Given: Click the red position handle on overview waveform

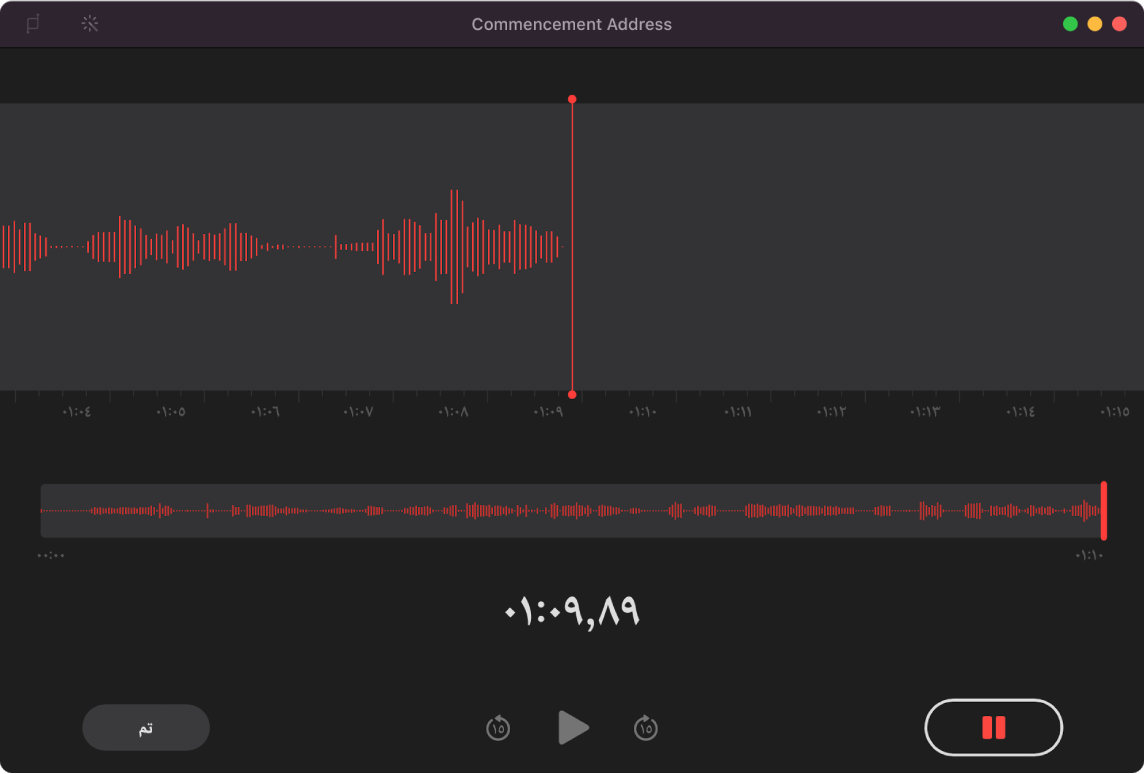Looking at the screenshot, I should tap(1103, 510).
